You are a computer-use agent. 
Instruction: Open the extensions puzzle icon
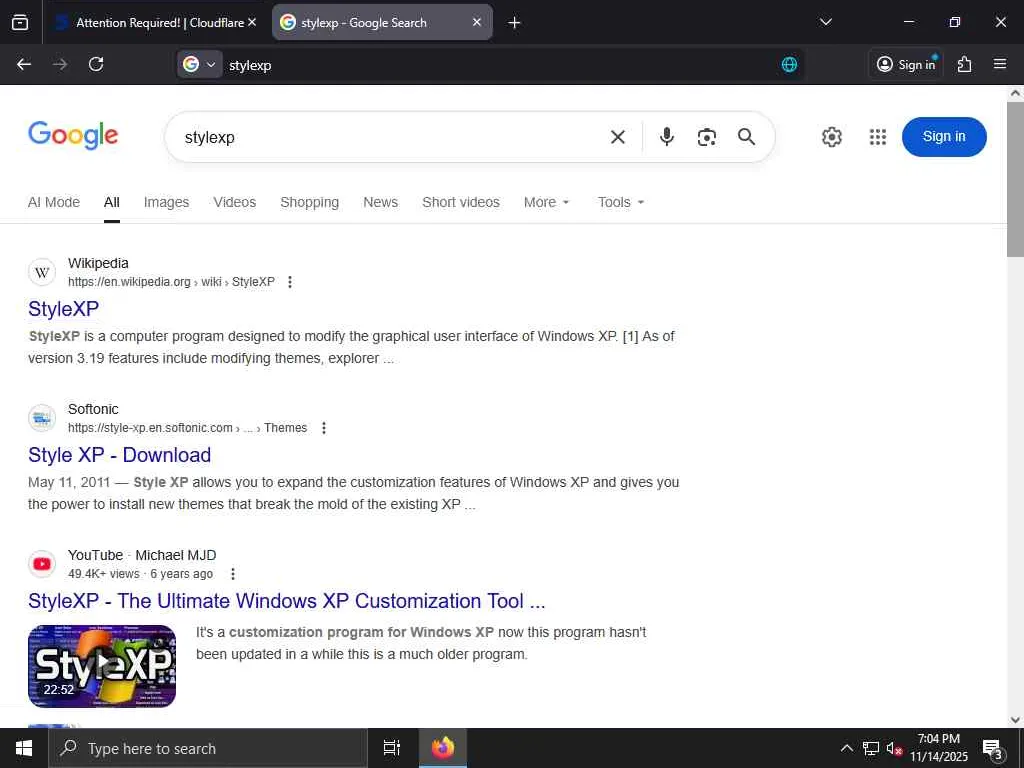pos(965,64)
